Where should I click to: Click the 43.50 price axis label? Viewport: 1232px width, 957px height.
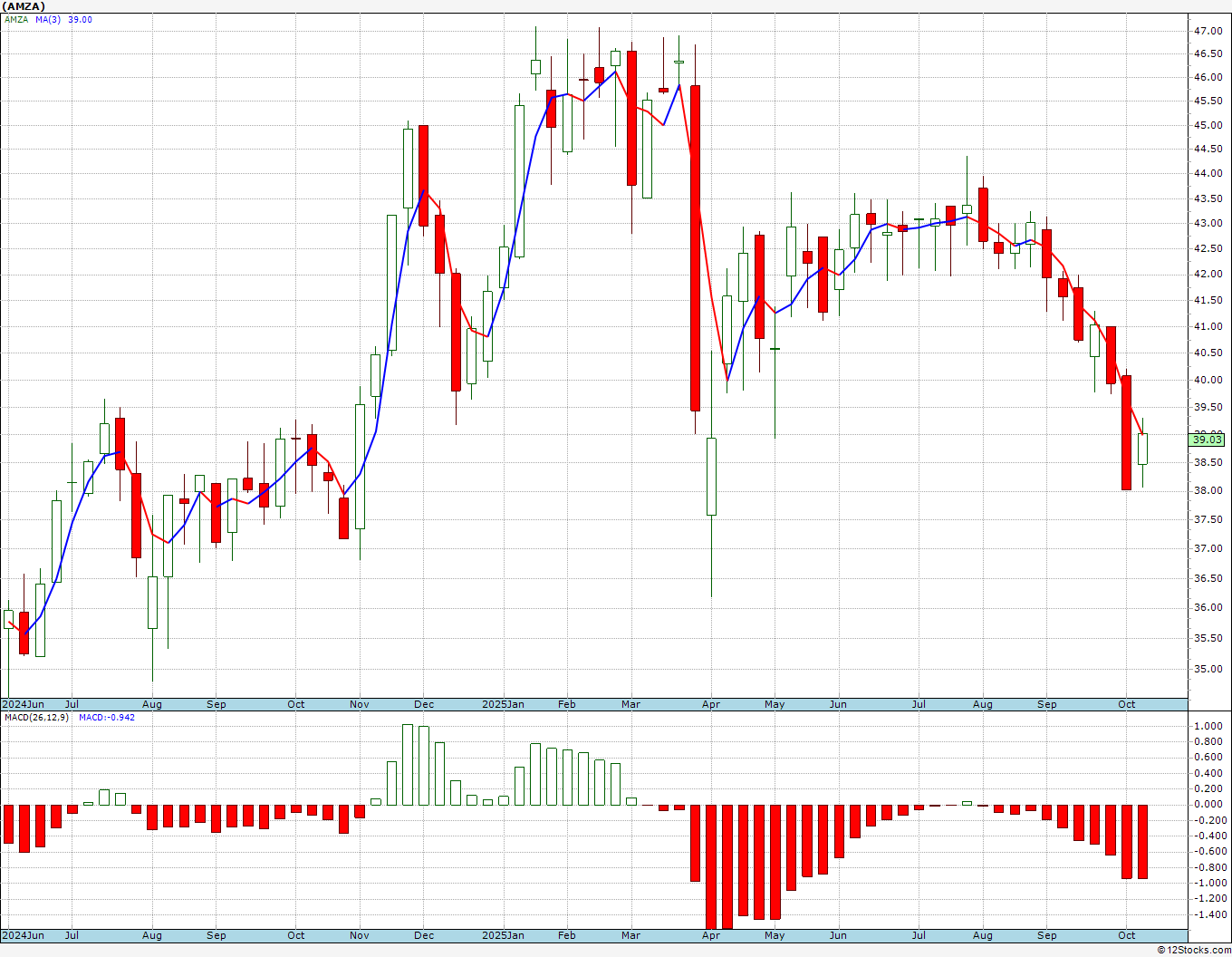[1208, 198]
